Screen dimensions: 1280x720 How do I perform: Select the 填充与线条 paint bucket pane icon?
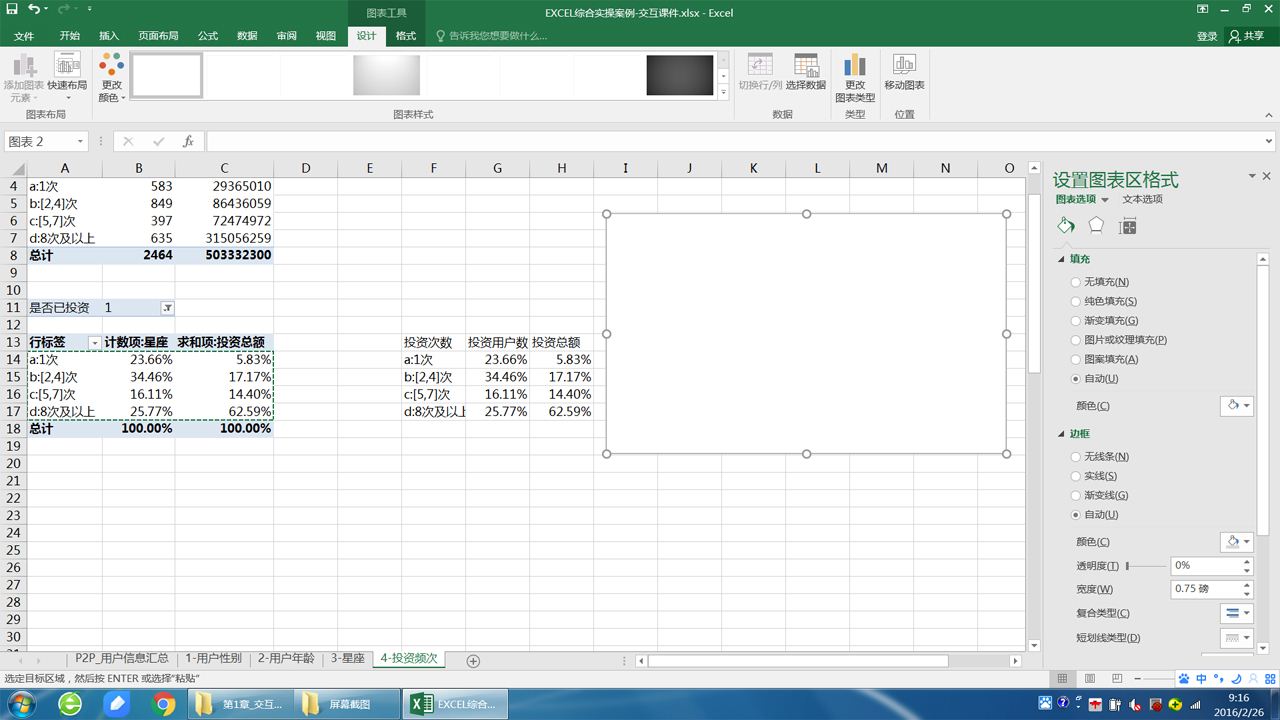tap(1066, 226)
